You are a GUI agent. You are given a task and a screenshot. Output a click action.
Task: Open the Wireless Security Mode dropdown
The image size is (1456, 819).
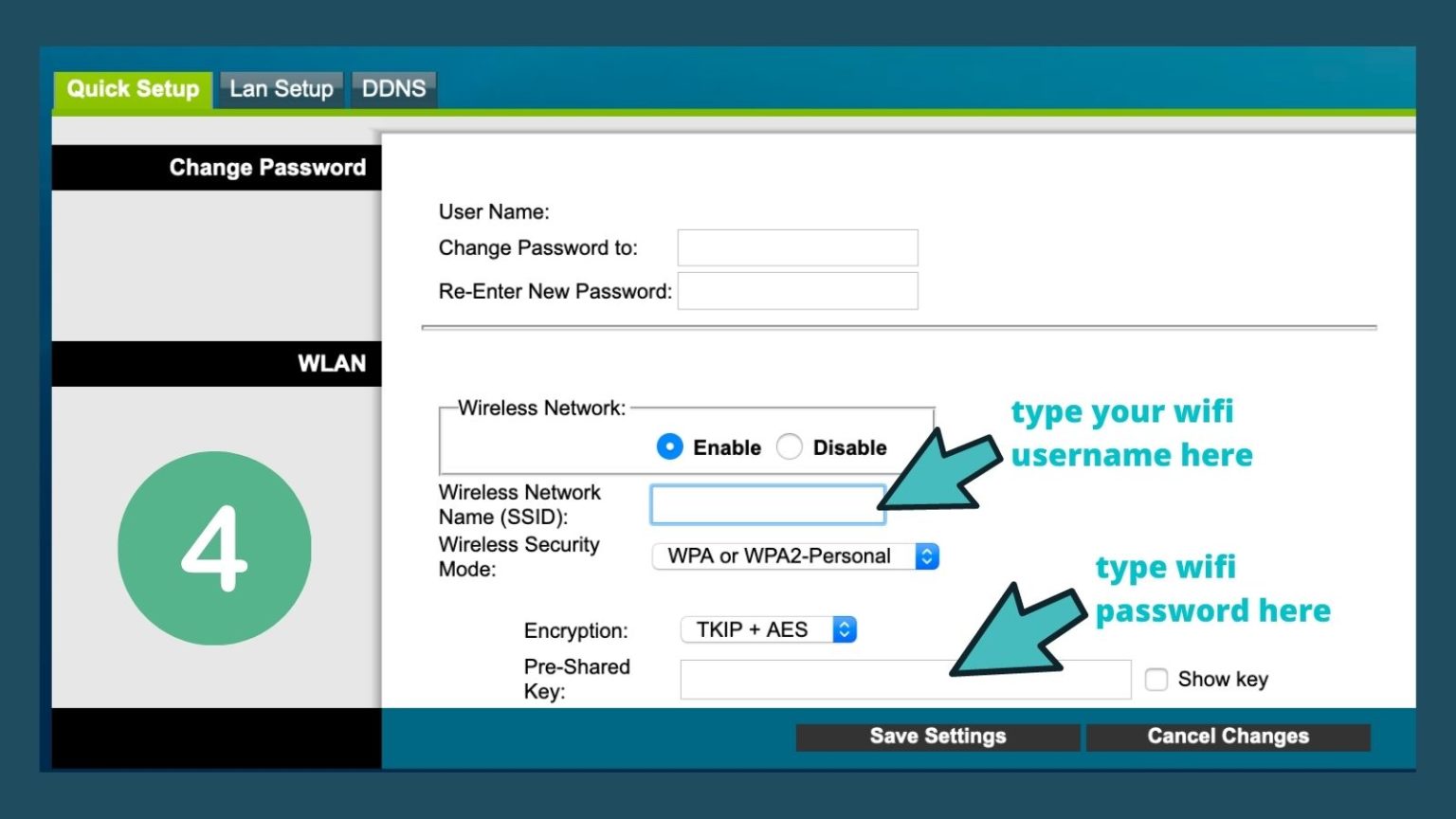(x=795, y=556)
